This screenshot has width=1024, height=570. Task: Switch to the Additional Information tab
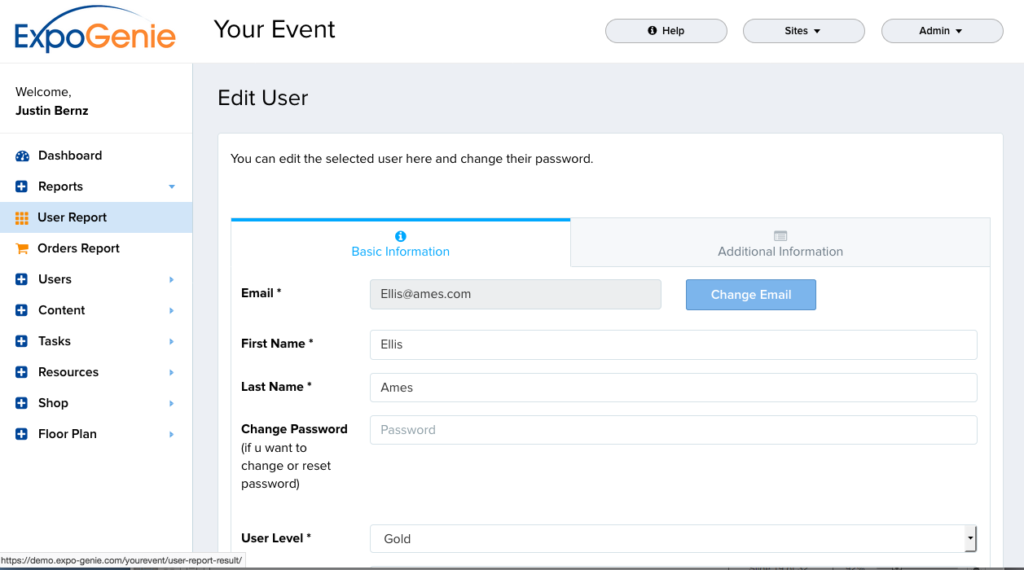(780, 243)
